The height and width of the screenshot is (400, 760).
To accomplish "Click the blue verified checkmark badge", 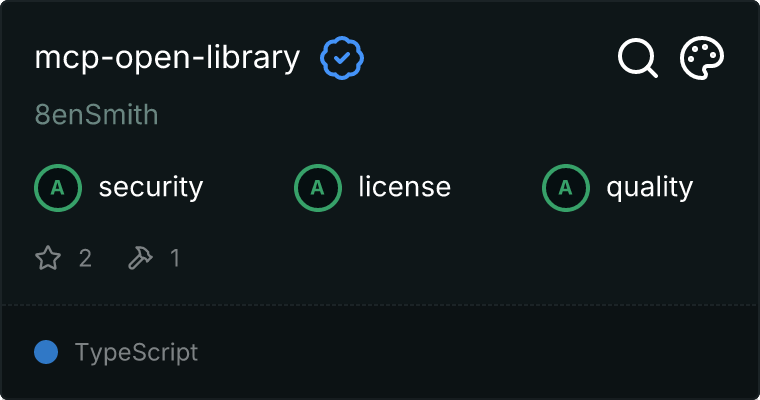I will coord(342,58).
